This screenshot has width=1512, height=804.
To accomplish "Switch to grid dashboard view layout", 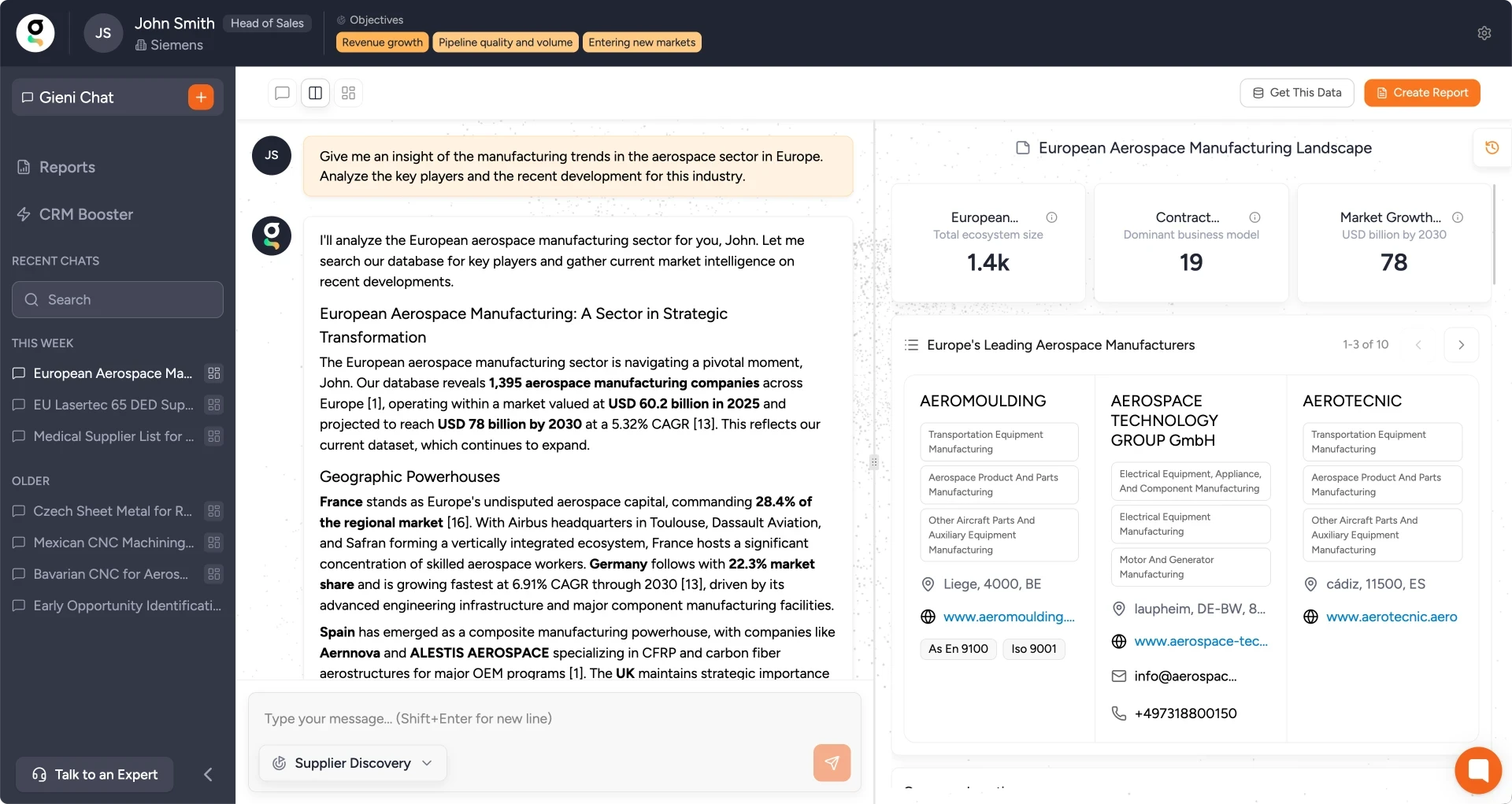I will click(x=348, y=93).
